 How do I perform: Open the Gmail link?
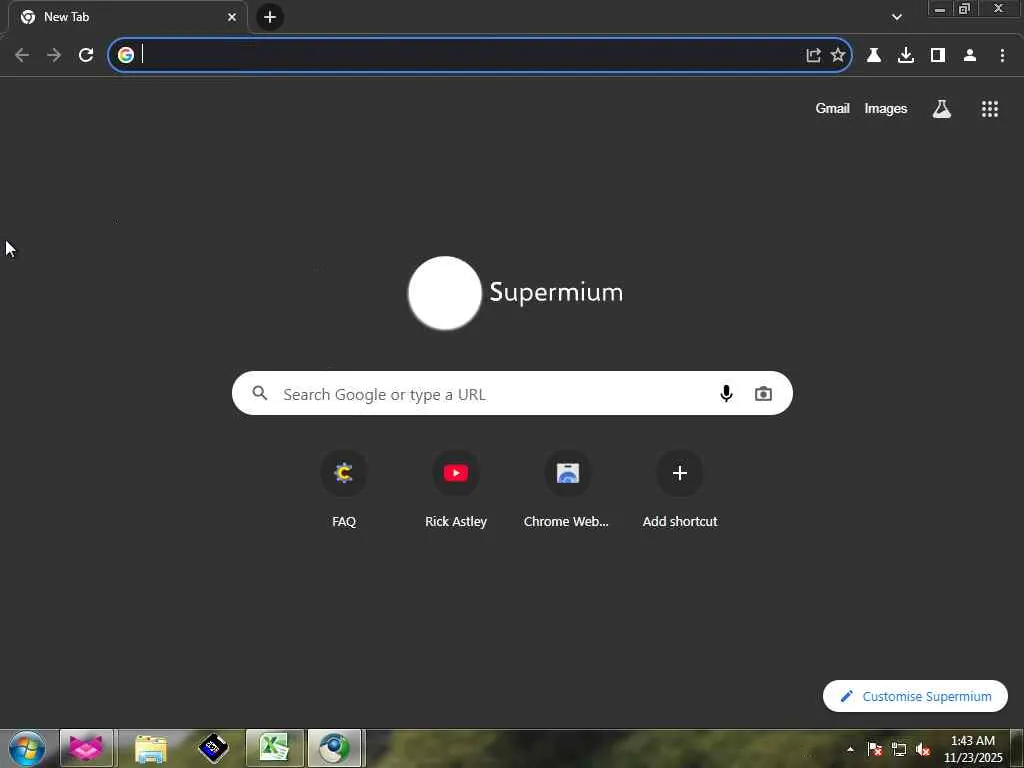coord(832,108)
